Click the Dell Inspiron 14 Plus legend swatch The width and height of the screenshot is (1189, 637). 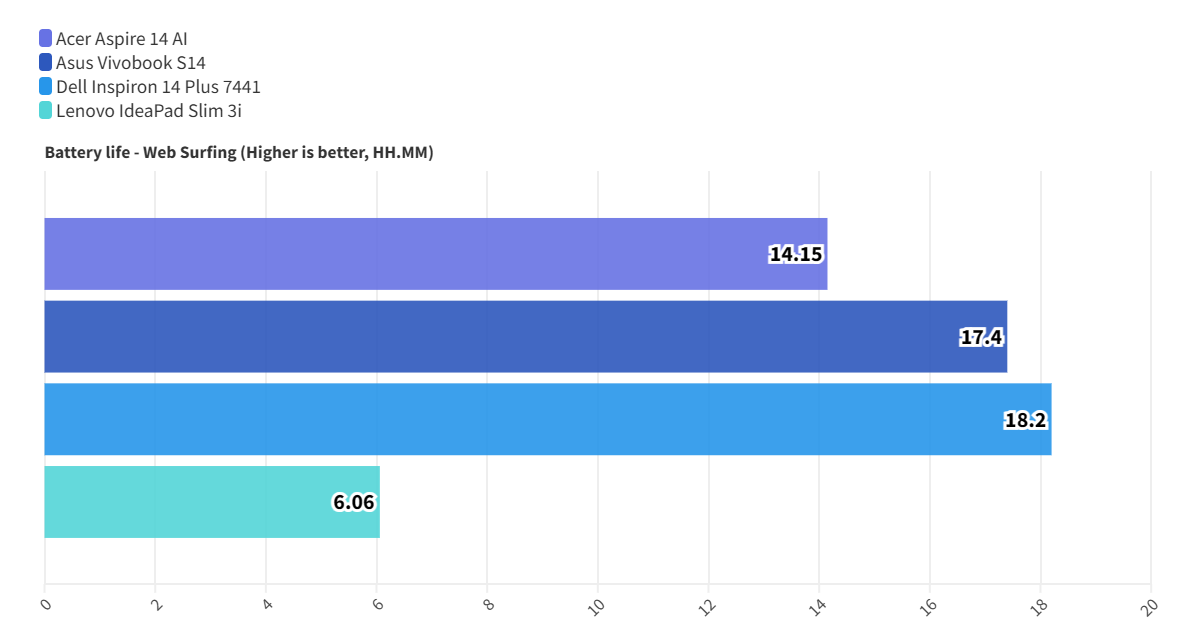coord(46,87)
